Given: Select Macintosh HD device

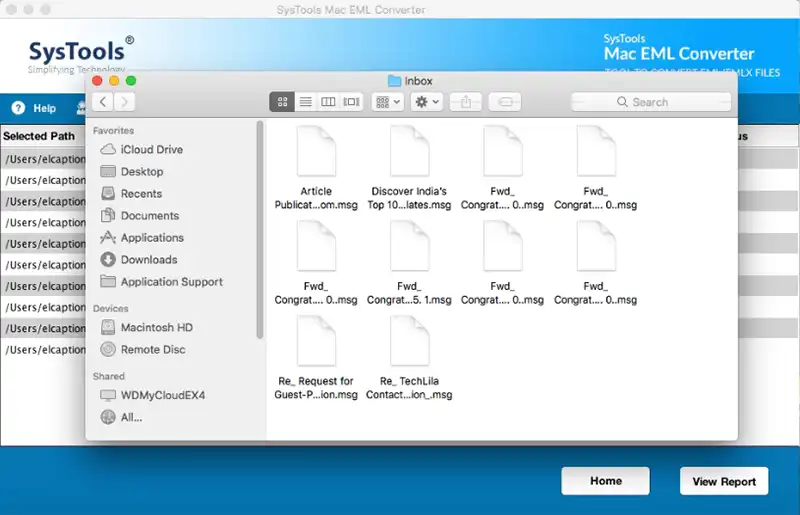Looking at the screenshot, I should coord(157,327).
